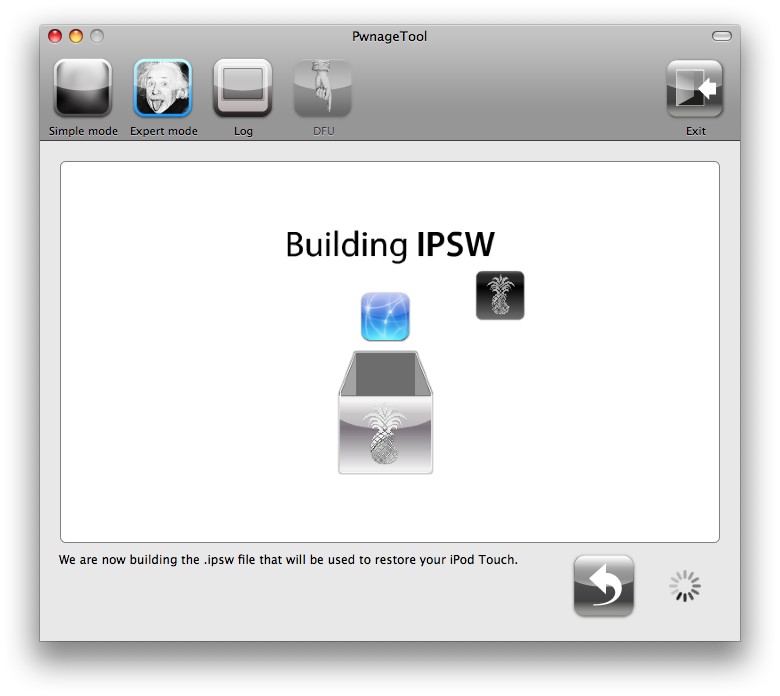Toggle toolbar with the title bar pill button
Viewport: 780px width, 696px height.
point(721,36)
